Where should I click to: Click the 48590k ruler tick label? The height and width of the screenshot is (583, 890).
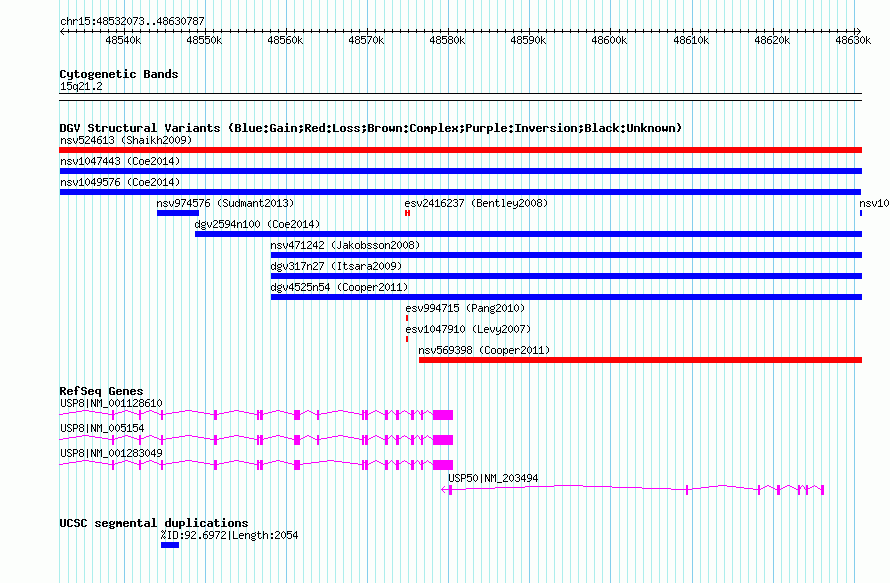[528, 40]
